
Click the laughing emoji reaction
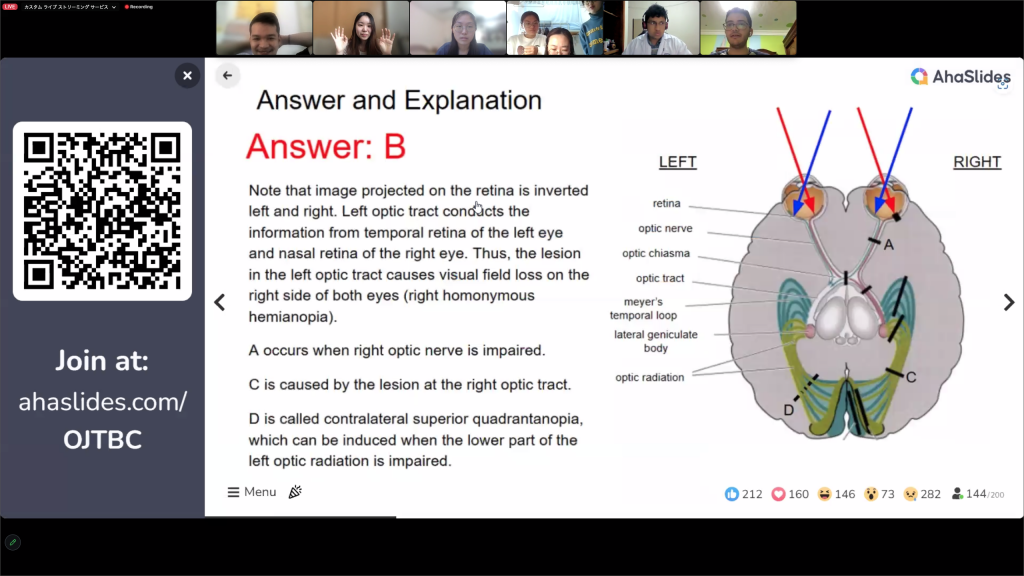tap(824, 494)
